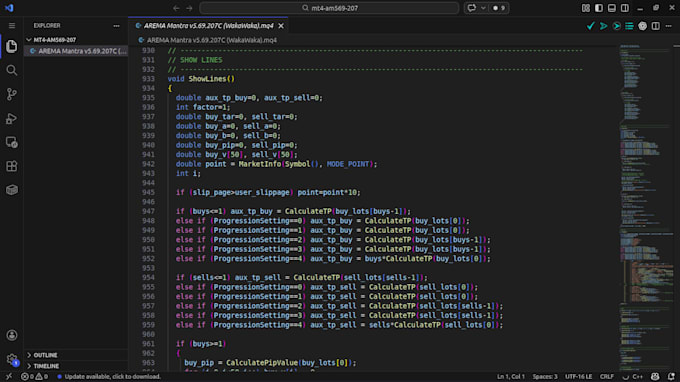The height and width of the screenshot is (382, 680).
Task: Open the Explorer view in activity bar
Action: [12, 46]
